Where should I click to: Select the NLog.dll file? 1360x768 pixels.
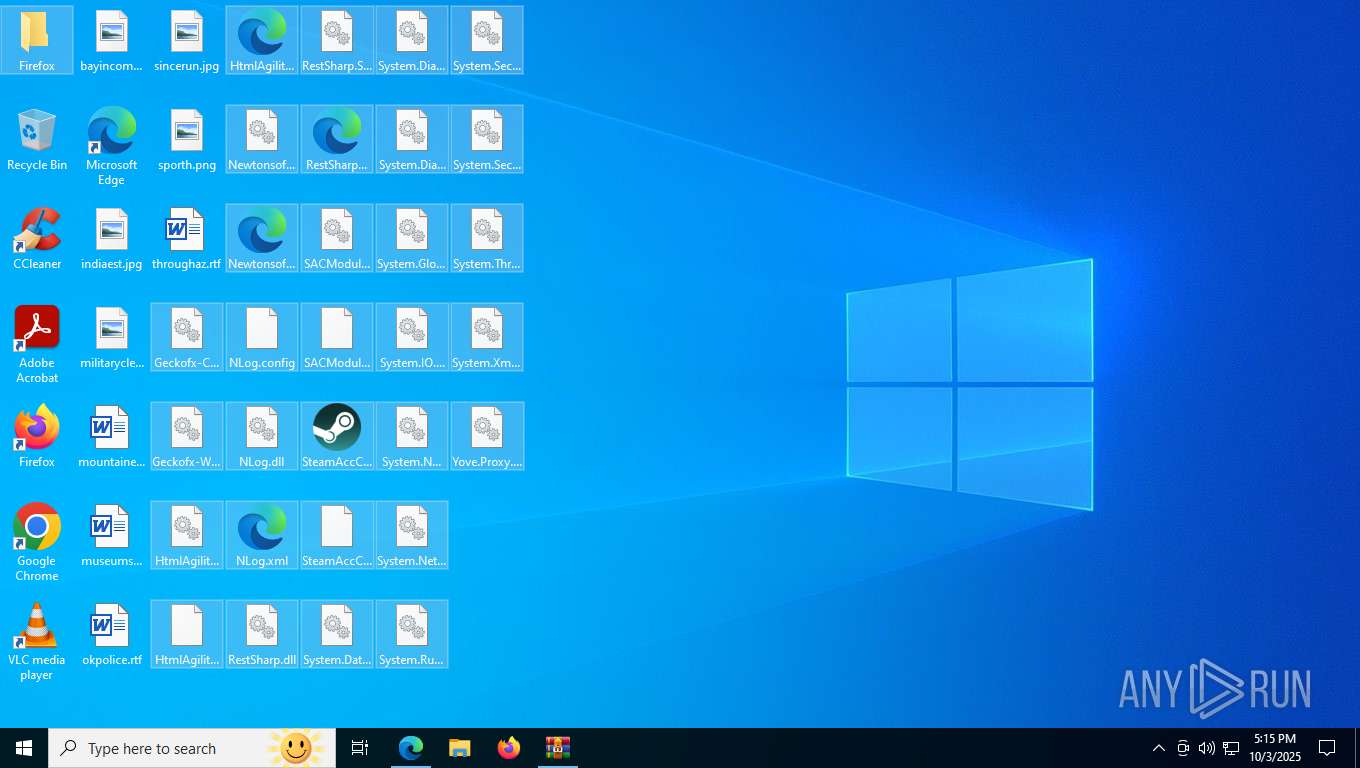tap(262, 437)
